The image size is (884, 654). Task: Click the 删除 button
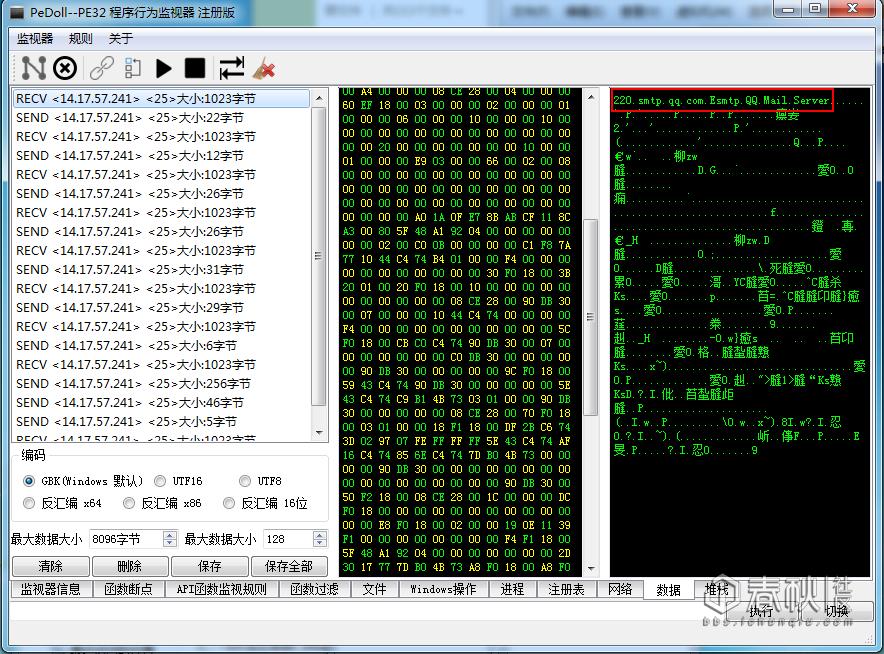point(130,565)
